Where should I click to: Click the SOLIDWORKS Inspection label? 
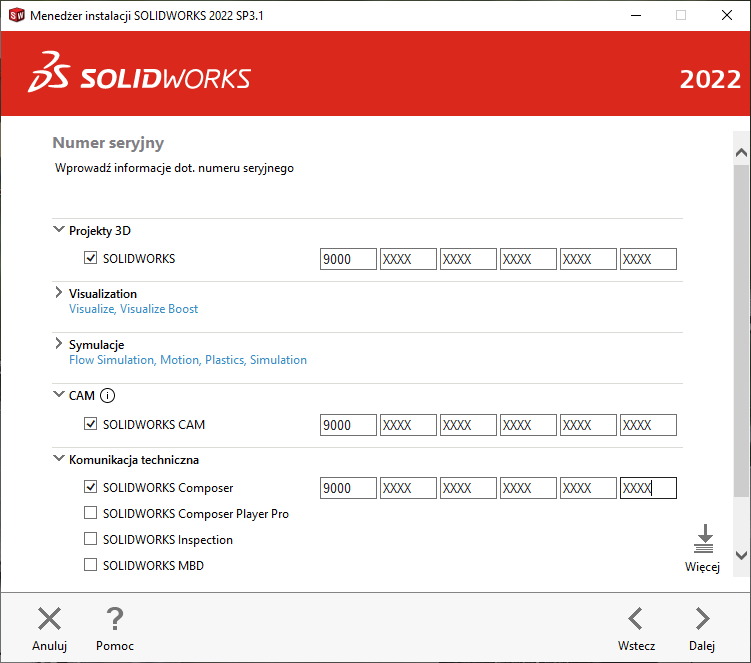click(168, 539)
